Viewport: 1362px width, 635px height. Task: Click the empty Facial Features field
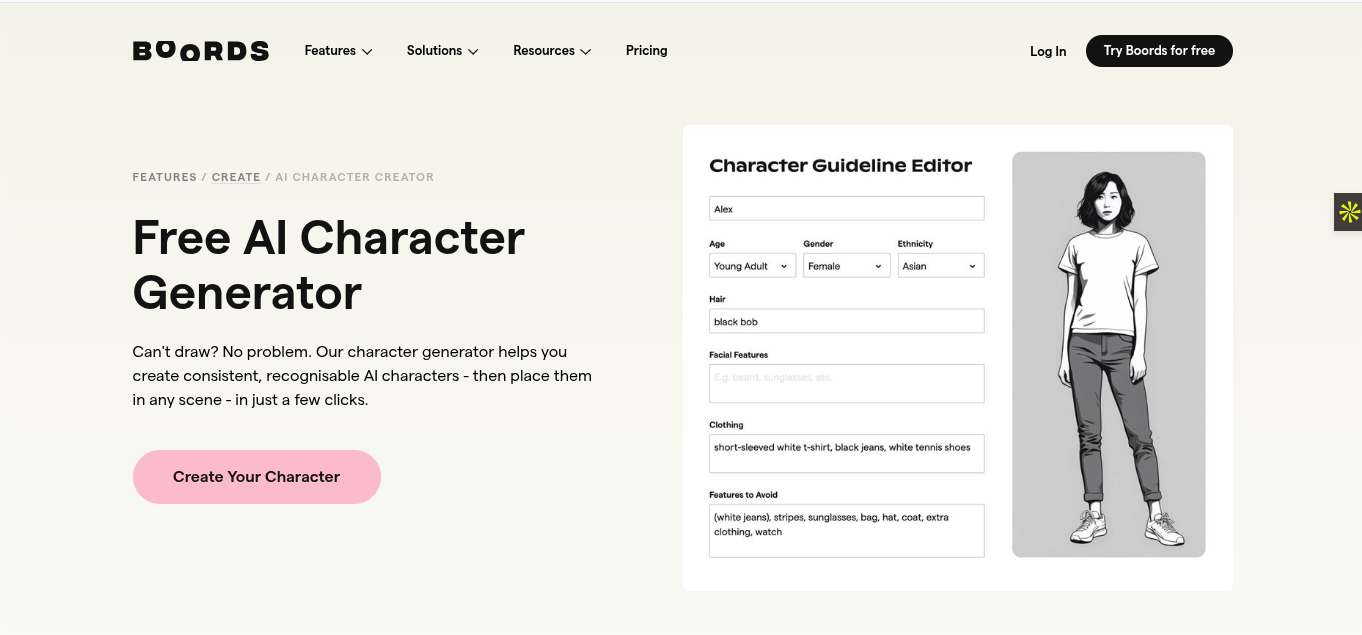(847, 384)
